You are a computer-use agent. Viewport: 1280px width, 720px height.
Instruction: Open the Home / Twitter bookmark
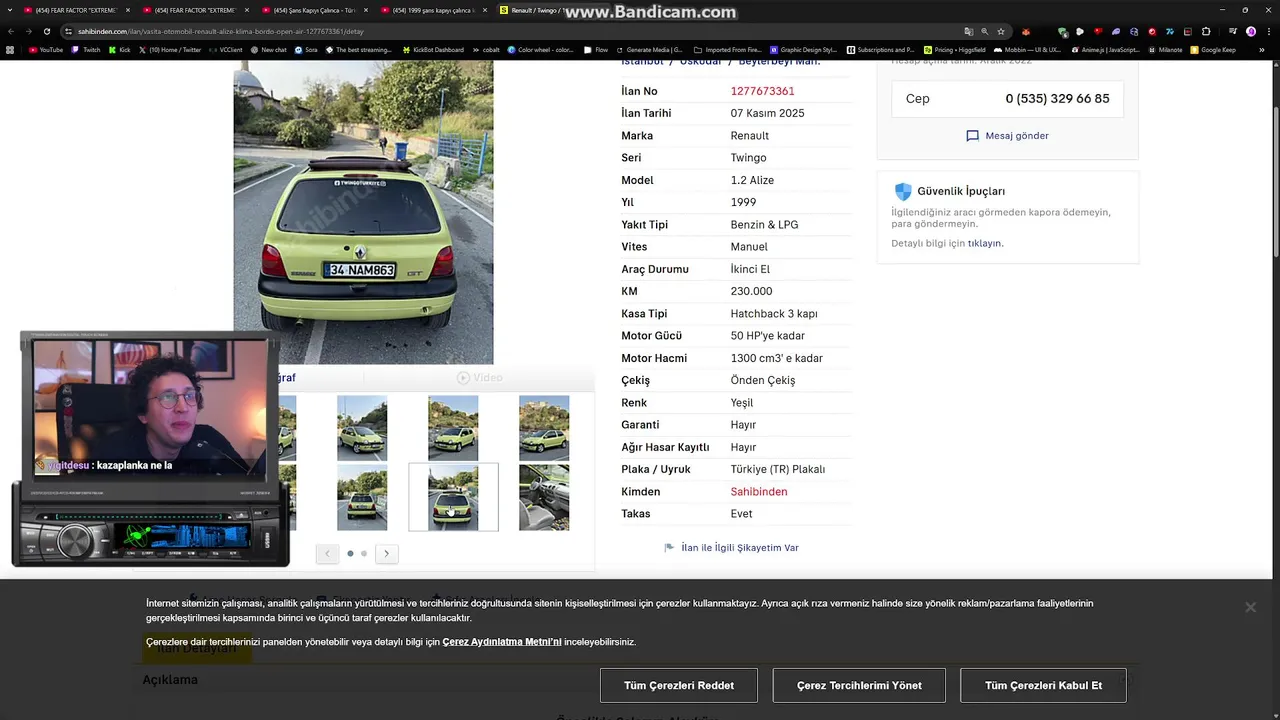click(170, 49)
